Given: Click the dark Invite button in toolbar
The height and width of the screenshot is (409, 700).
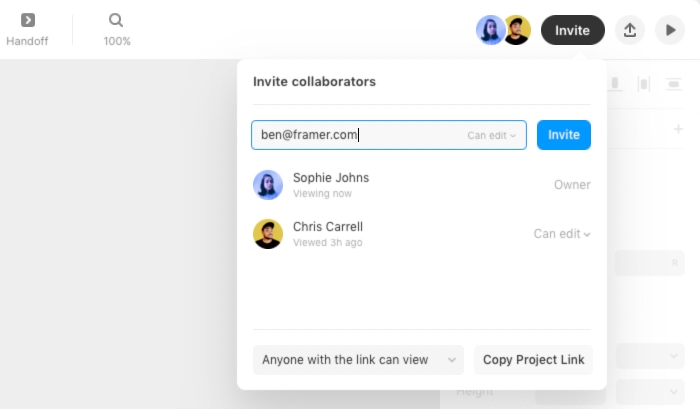Looking at the screenshot, I should [572, 30].
